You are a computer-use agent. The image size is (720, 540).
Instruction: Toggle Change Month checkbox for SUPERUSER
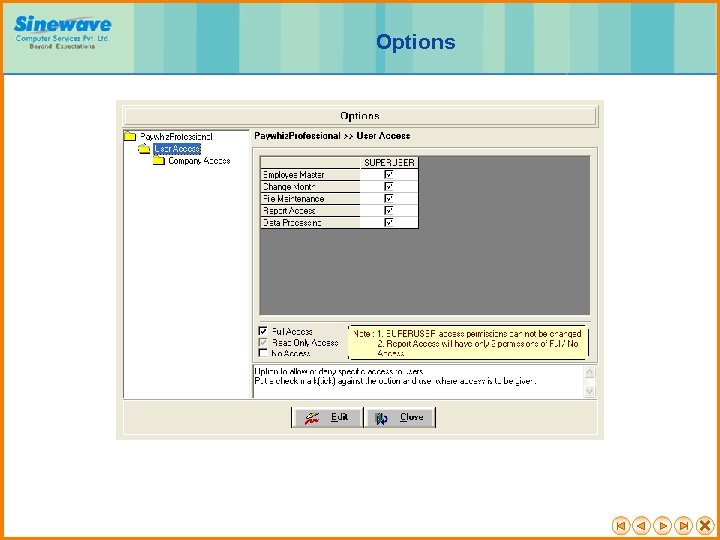pyautogui.click(x=389, y=186)
